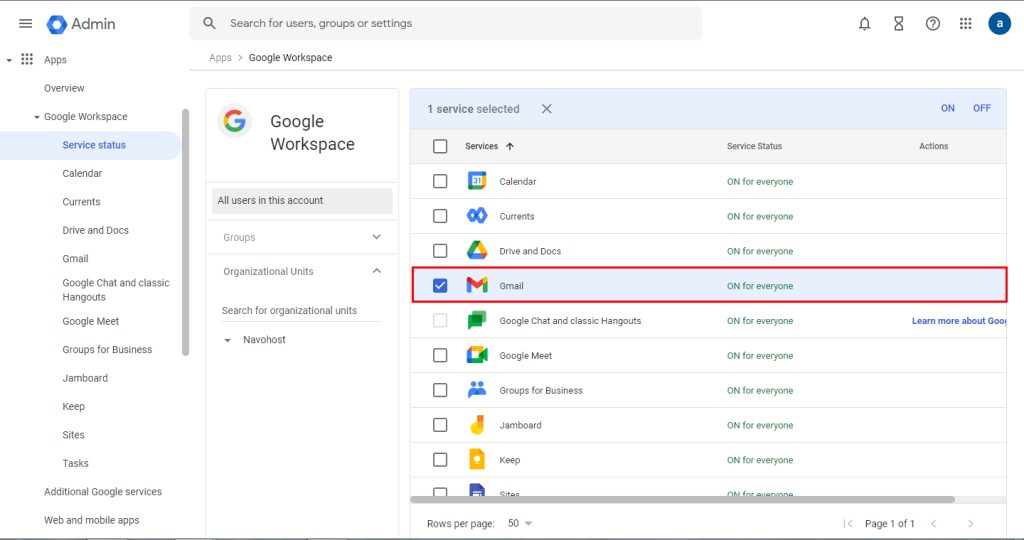Click the Groups for Business icon
The height and width of the screenshot is (540, 1024).
tap(477, 390)
